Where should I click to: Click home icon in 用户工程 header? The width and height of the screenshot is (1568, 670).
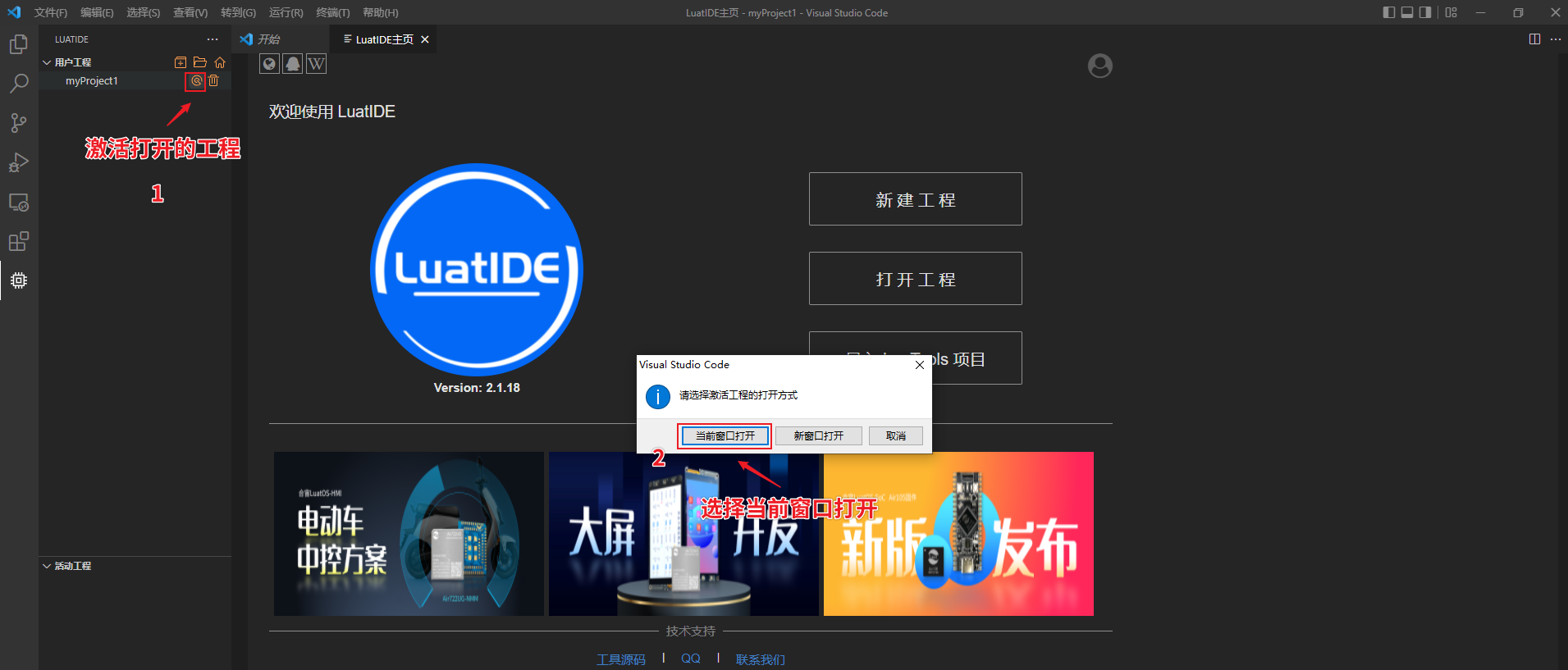point(220,62)
